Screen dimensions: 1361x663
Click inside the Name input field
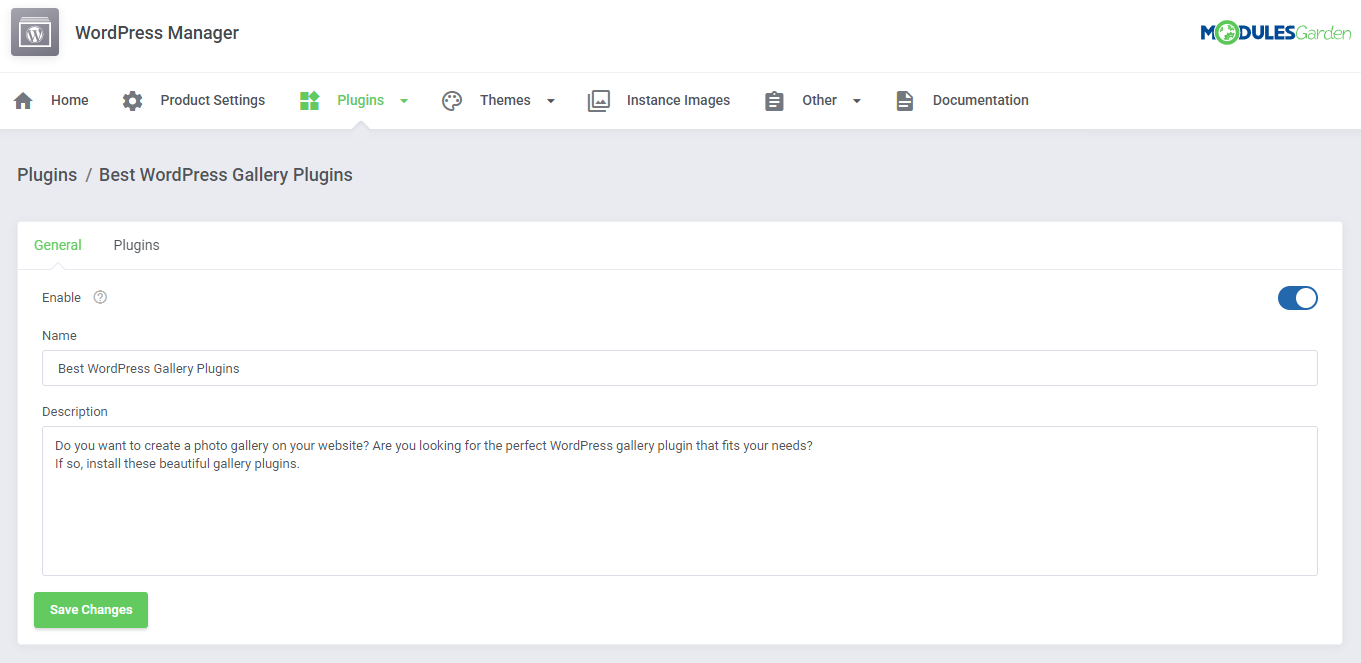point(680,368)
